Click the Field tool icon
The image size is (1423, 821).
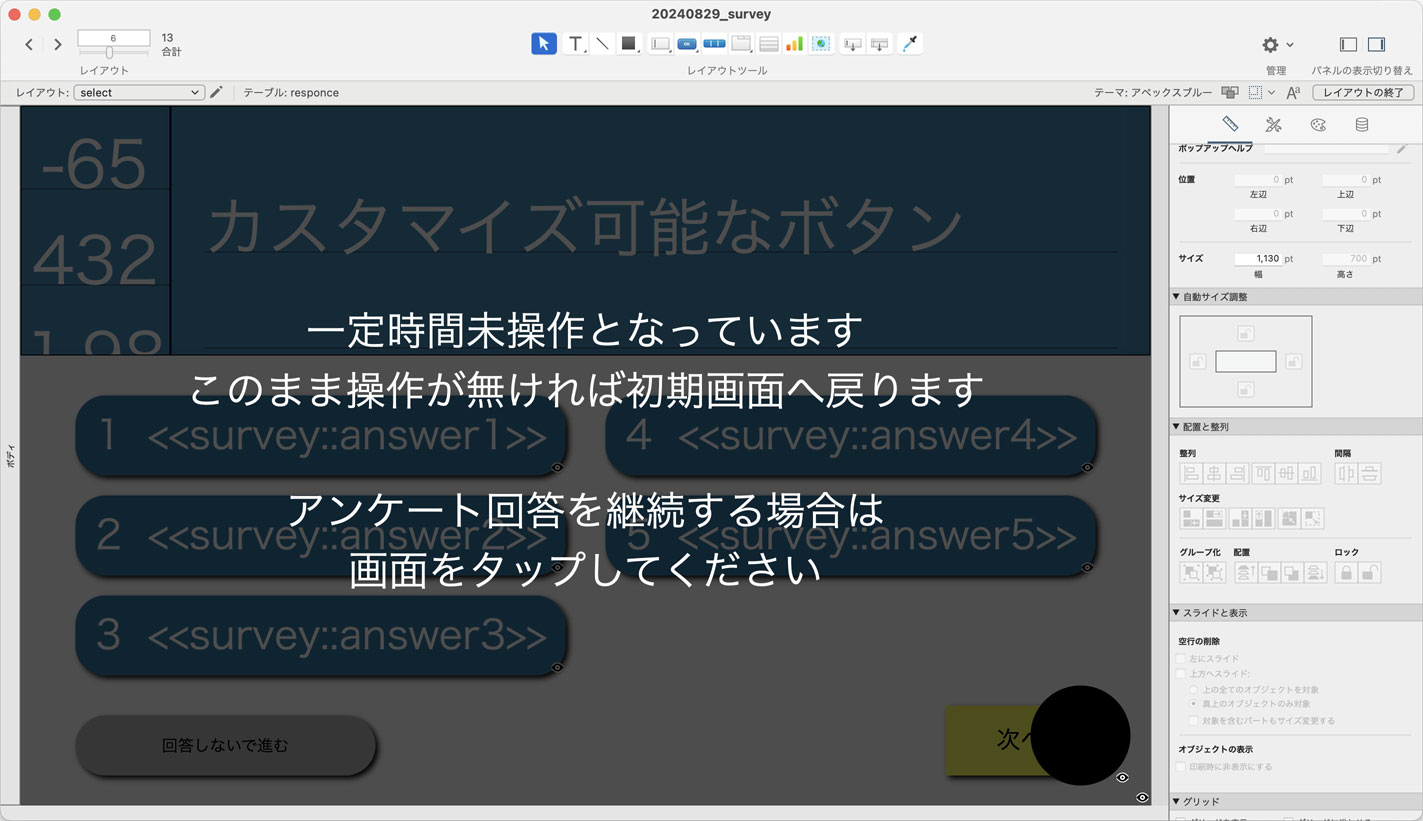point(853,43)
